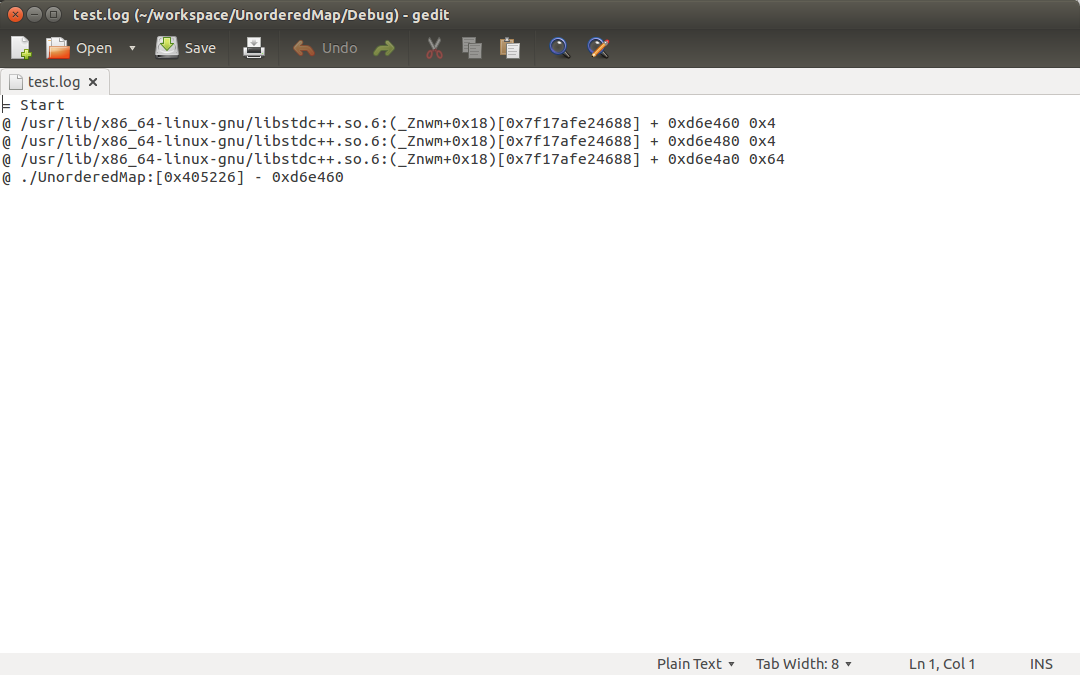The width and height of the screenshot is (1080, 675).
Task: Click the Copy icon
Action: coord(472,48)
